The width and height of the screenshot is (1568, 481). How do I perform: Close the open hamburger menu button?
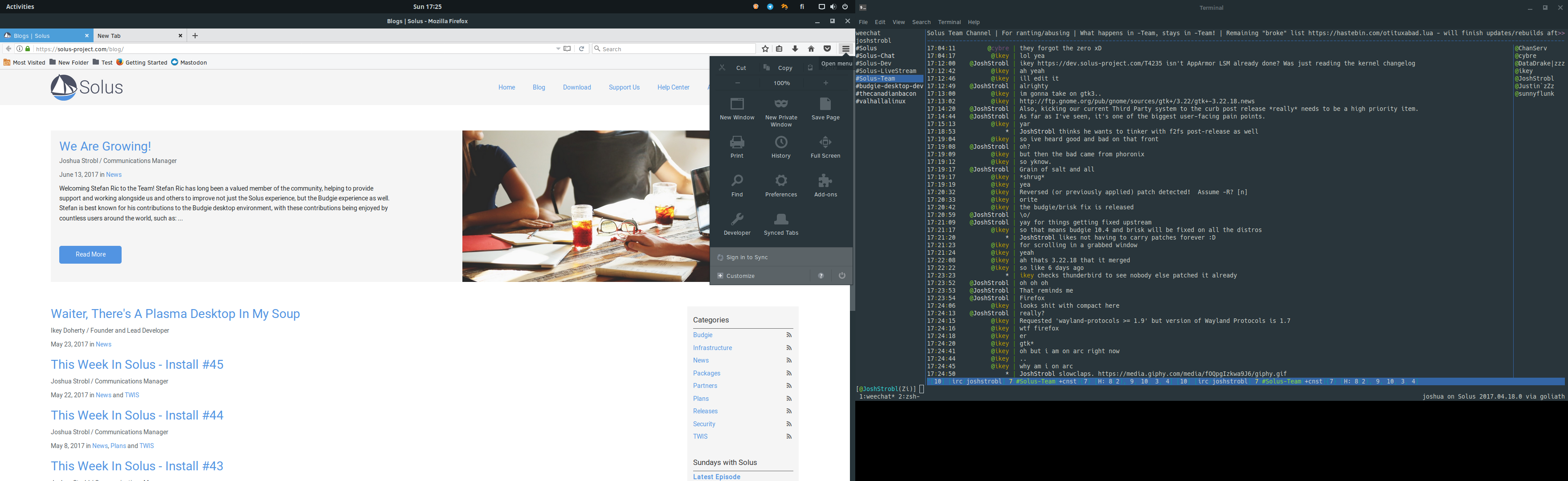coord(845,49)
